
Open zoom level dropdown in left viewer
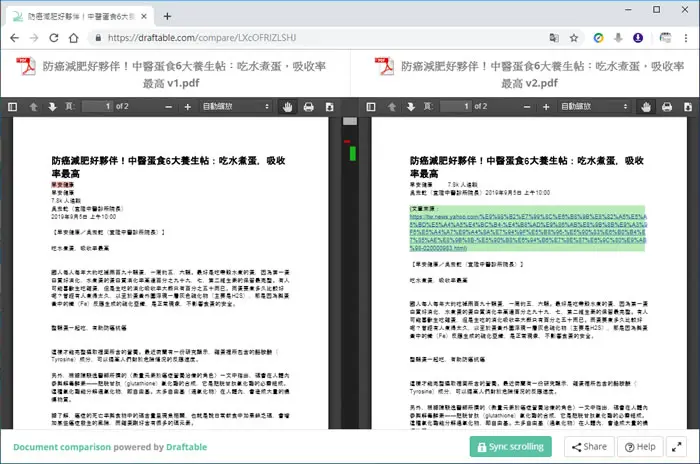pyautogui.click(x=236, y=106)
